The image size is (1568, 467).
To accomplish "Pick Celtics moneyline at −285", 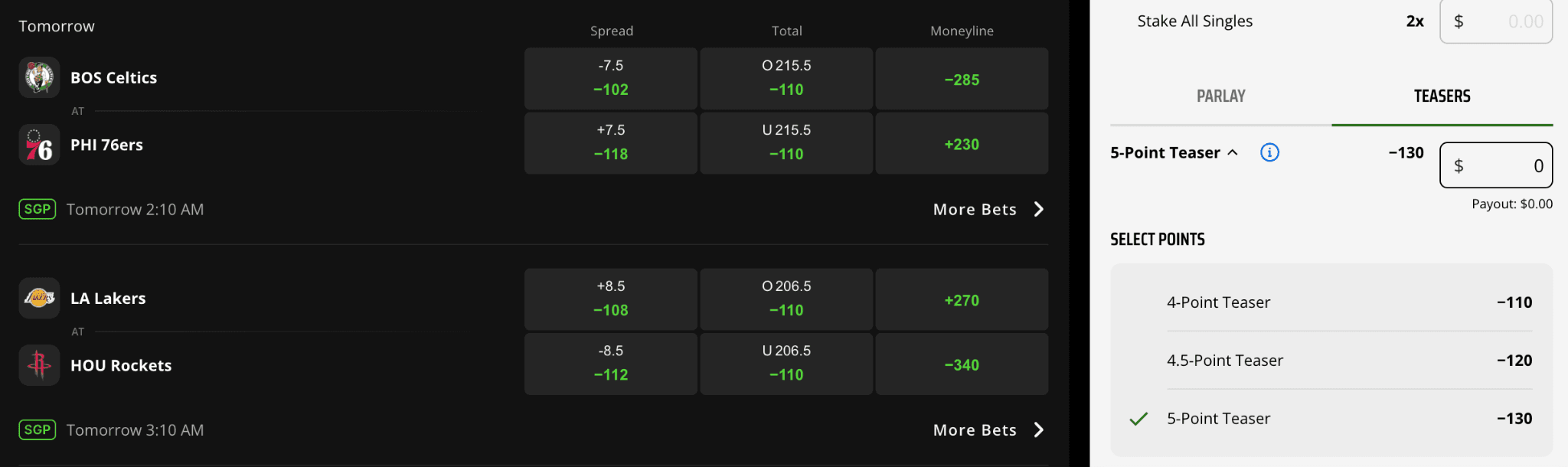I will (x=962, y=79).
